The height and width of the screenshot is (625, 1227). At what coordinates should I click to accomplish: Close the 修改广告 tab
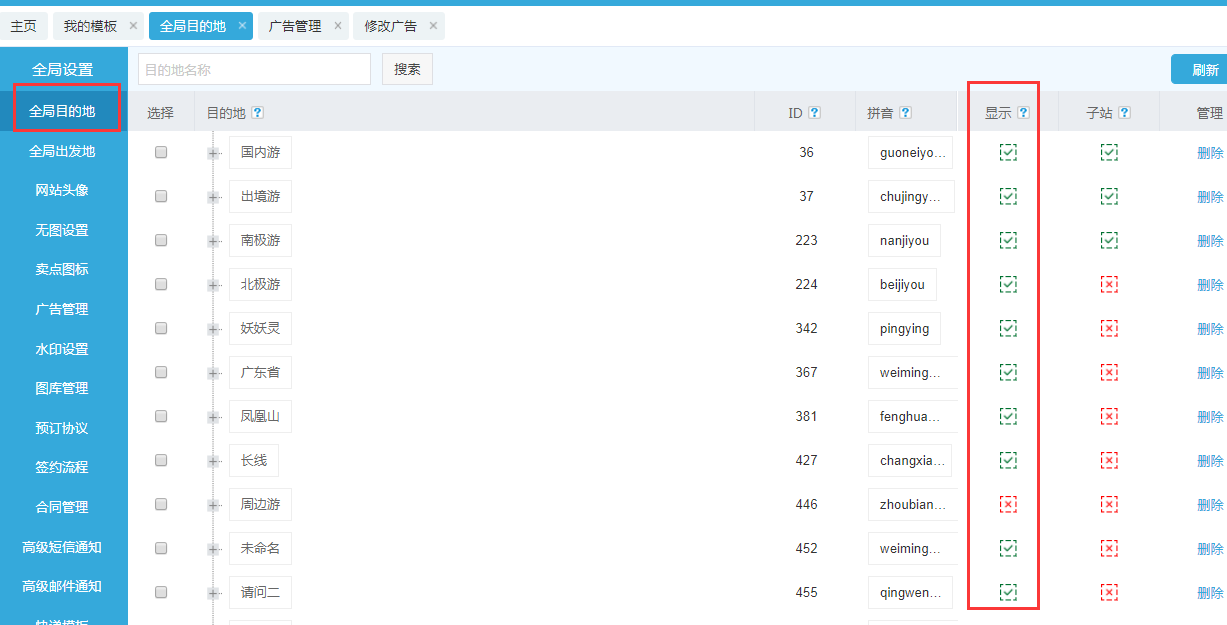[x=433, y=26]
